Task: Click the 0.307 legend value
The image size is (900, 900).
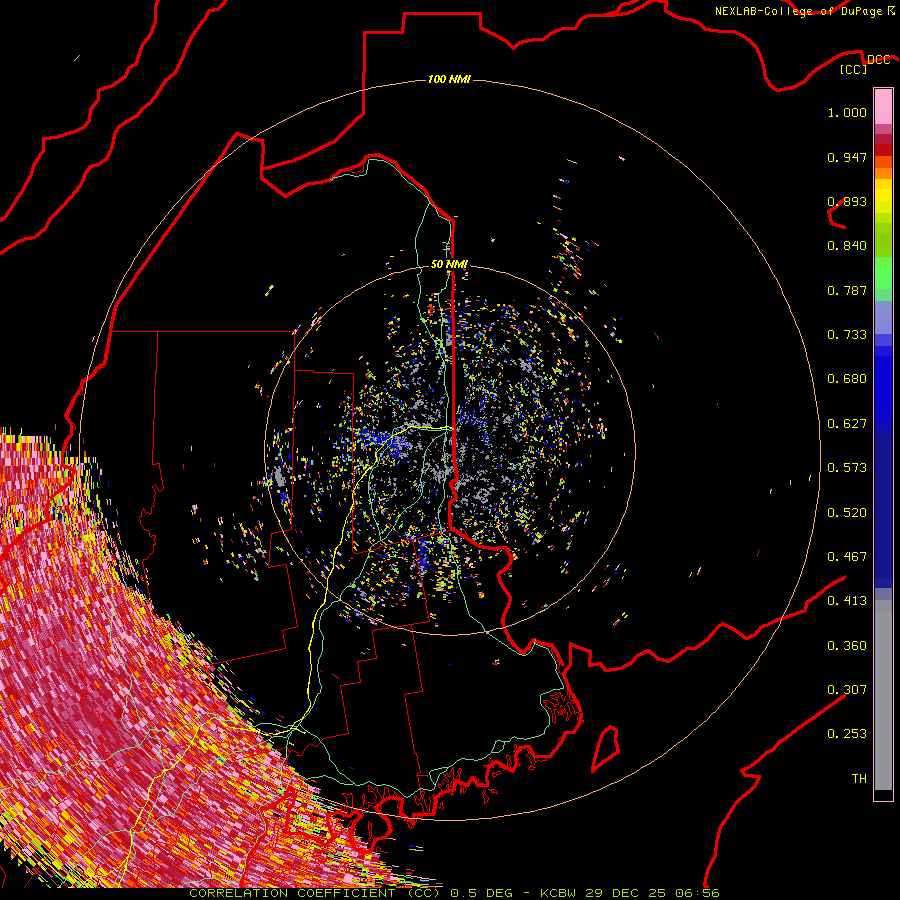Action: coord(847,690)
